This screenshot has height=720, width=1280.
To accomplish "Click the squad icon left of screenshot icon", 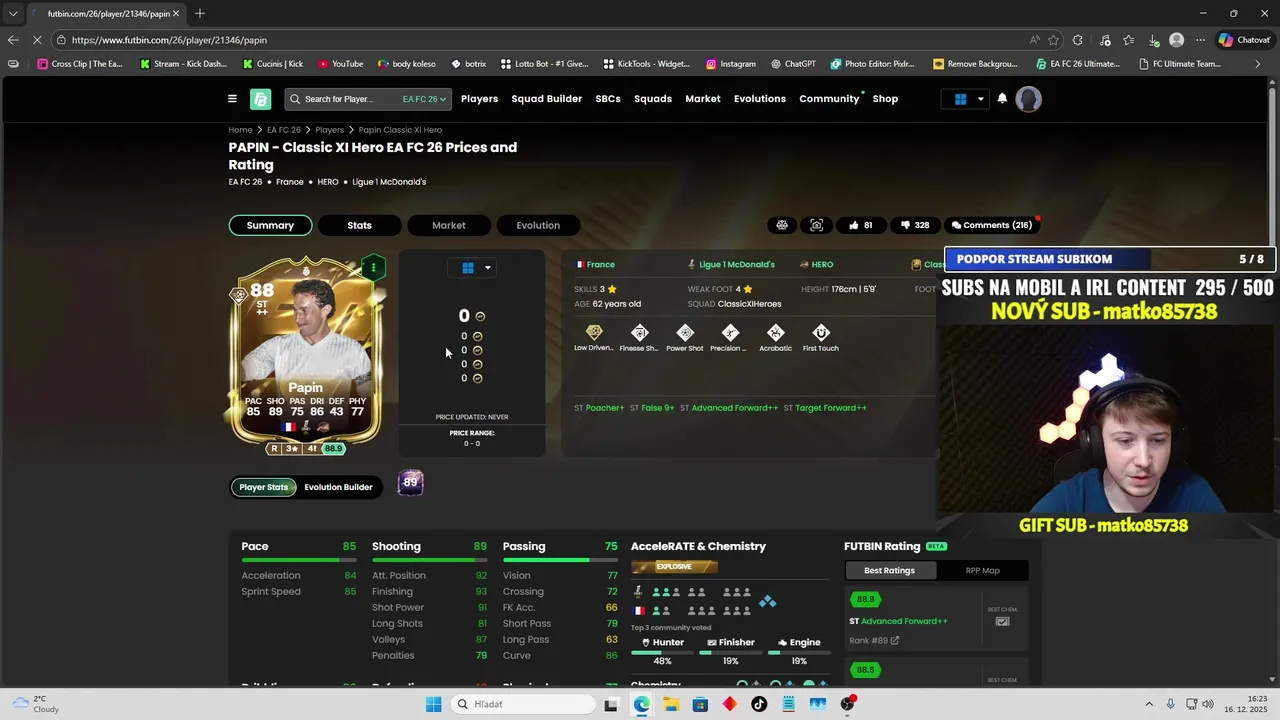I will 782,225.
